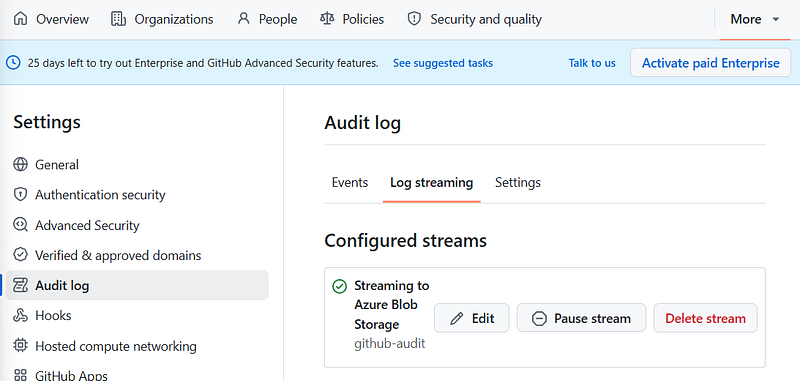Image resolution: width=800 pixels, height=381 pixels.
Task: Click the apps grid icon beside GitHub Apps
Action: [x=20, y=376]
